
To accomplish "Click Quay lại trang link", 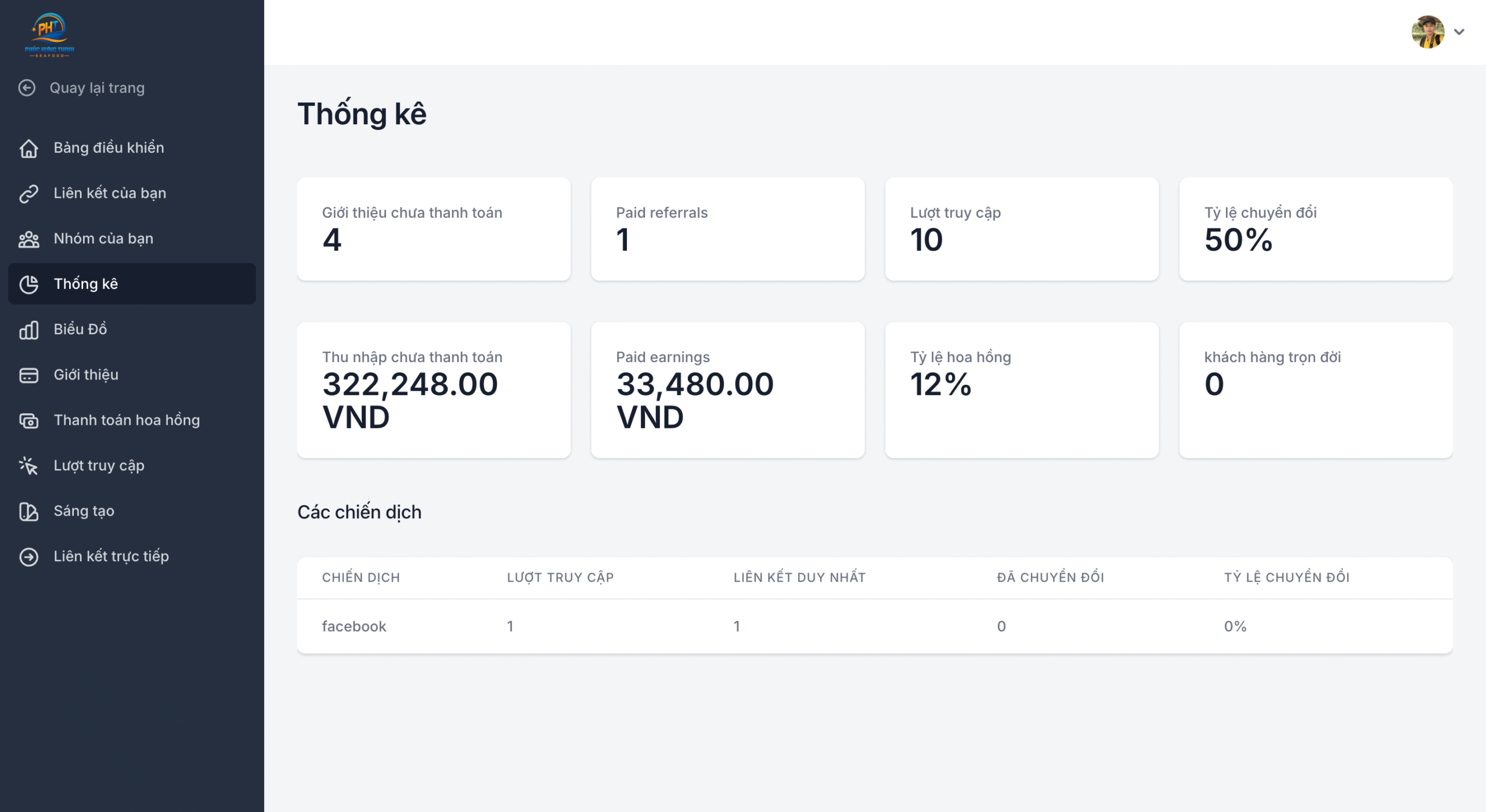I will (x=97, y=88).
